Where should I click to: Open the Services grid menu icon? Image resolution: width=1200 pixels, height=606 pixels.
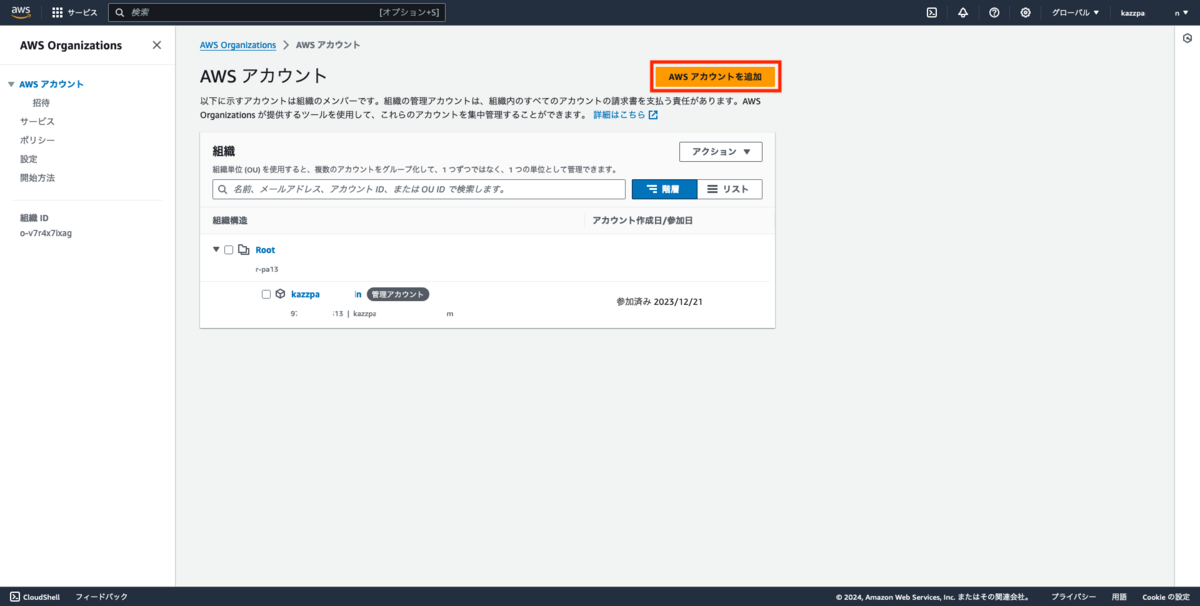tap(57, 13)
